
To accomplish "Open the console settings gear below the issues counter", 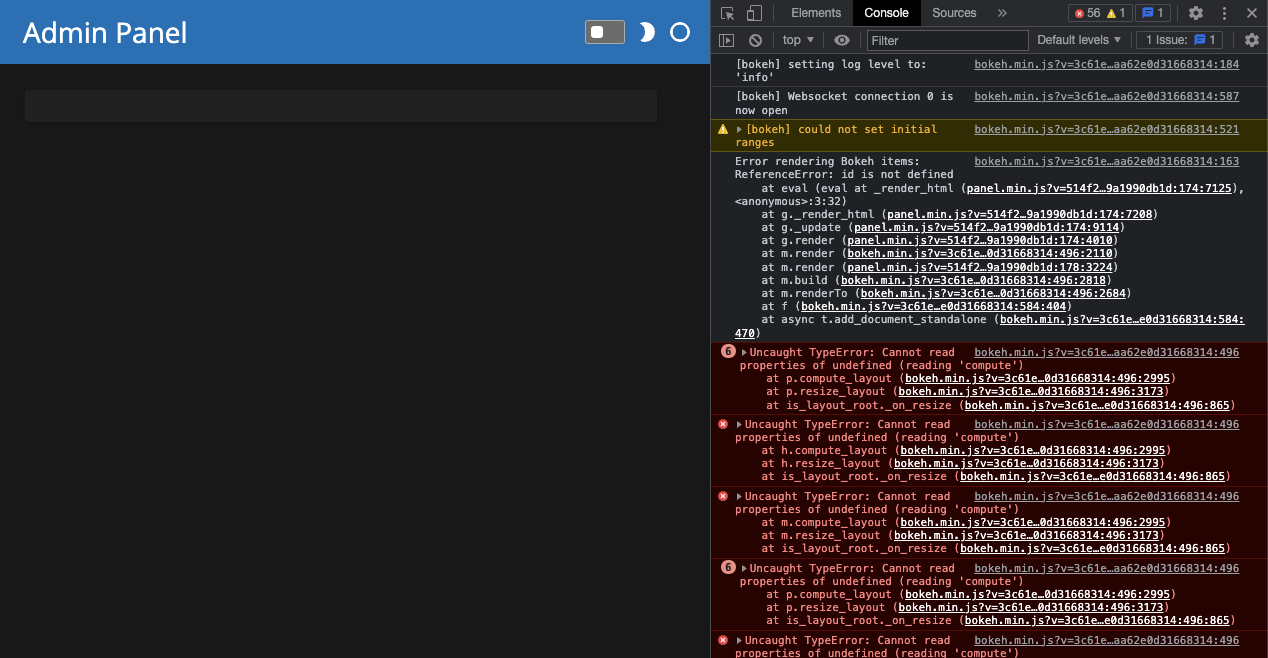I will pos(1252,40).
